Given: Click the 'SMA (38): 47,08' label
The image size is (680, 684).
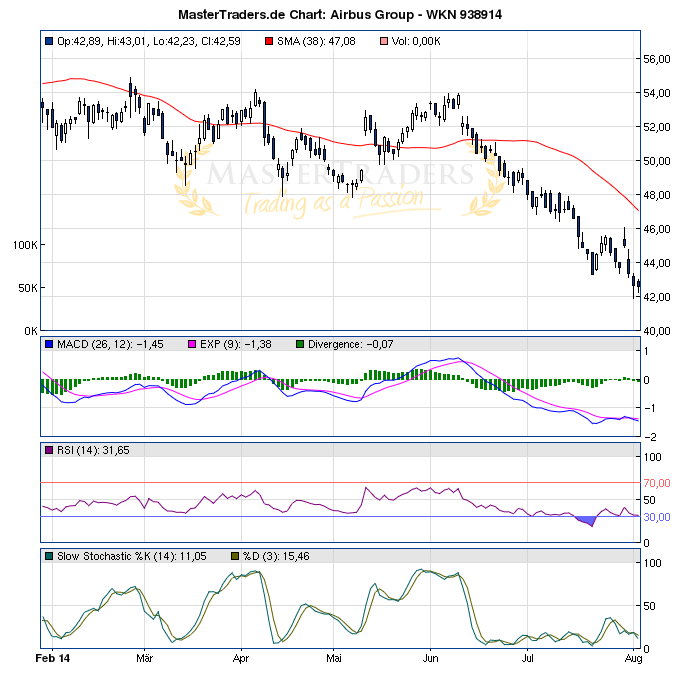Looking at the screenshot, I should 316,41.
